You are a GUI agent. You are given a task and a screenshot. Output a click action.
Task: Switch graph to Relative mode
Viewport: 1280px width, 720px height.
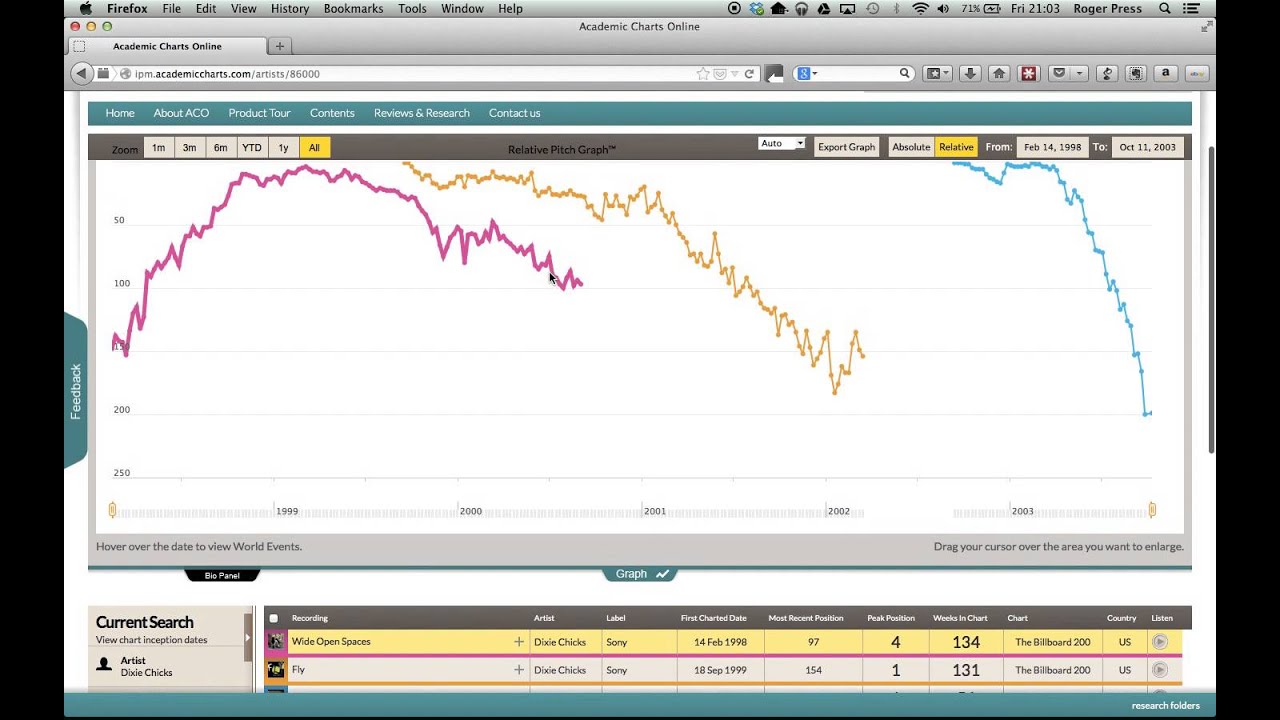[956, 147]
